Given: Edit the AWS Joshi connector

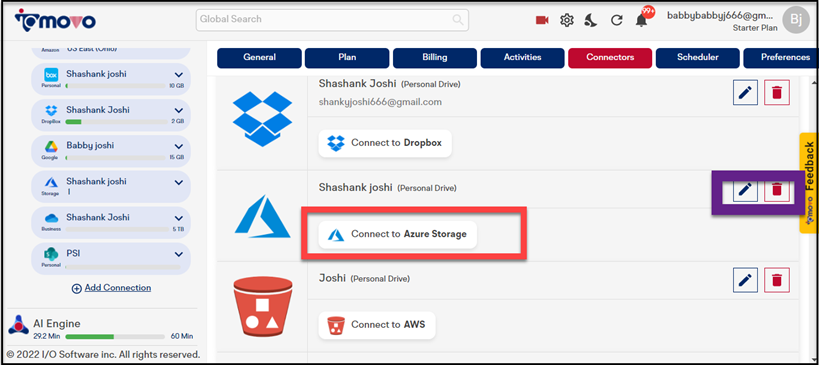Looking at the screenshot, I should click(x=745, y=280).
